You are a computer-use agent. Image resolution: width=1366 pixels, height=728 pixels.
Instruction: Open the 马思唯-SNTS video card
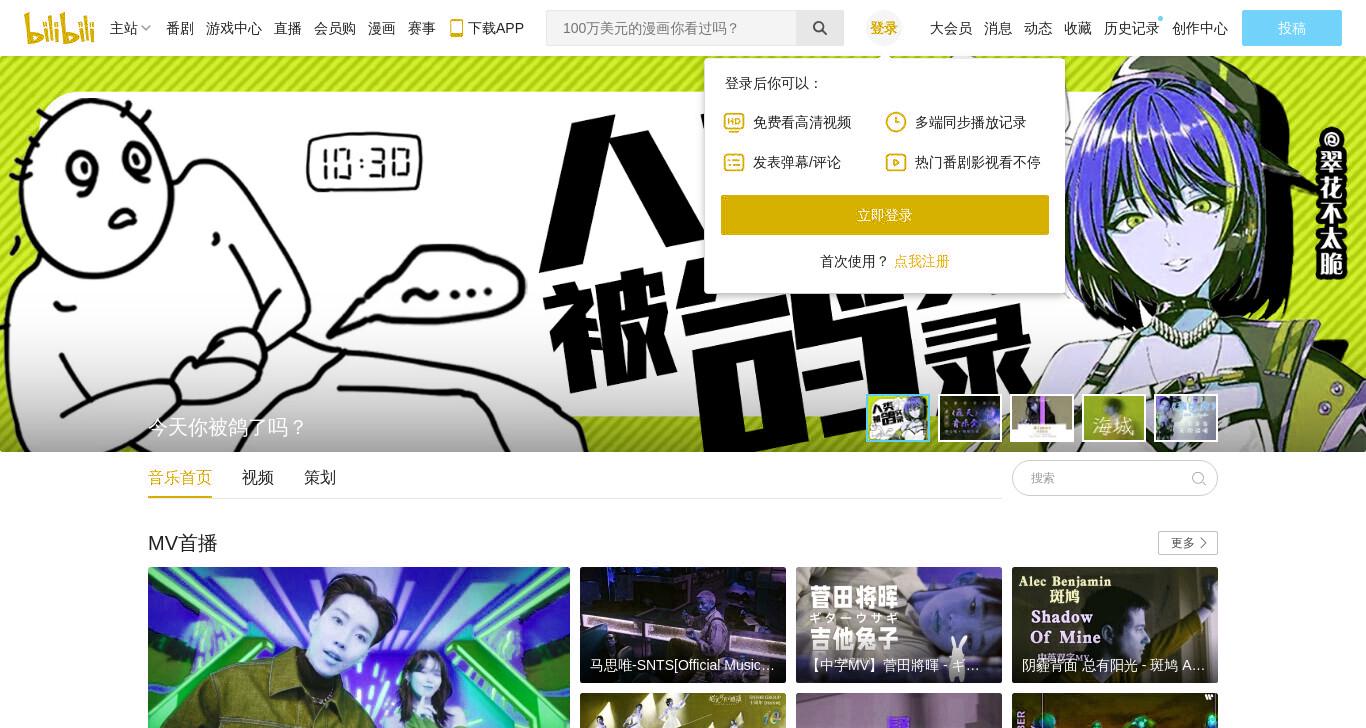(x=683, y=625)
